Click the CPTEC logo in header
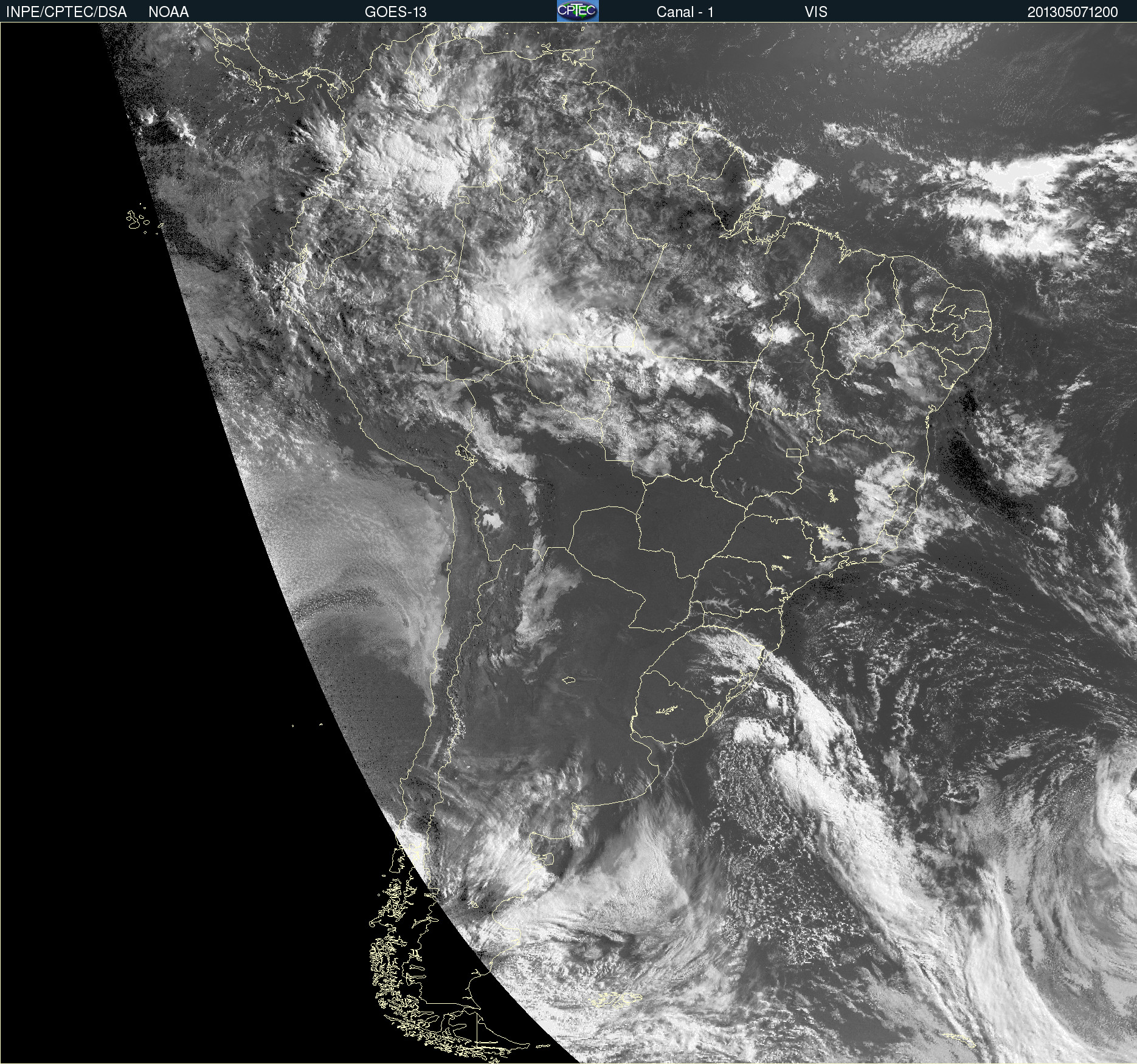This screenshot has height=1064, width=1137. (x=578, y=11)
